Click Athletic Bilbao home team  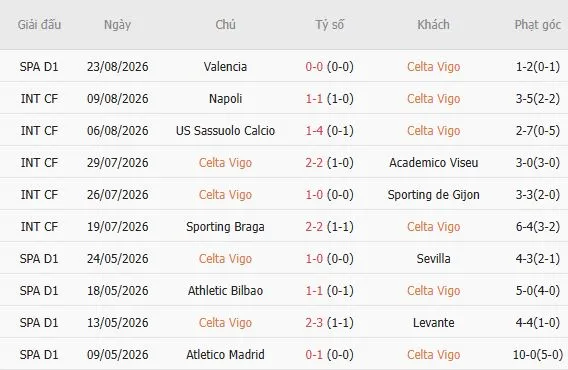[x=225, y=291]
